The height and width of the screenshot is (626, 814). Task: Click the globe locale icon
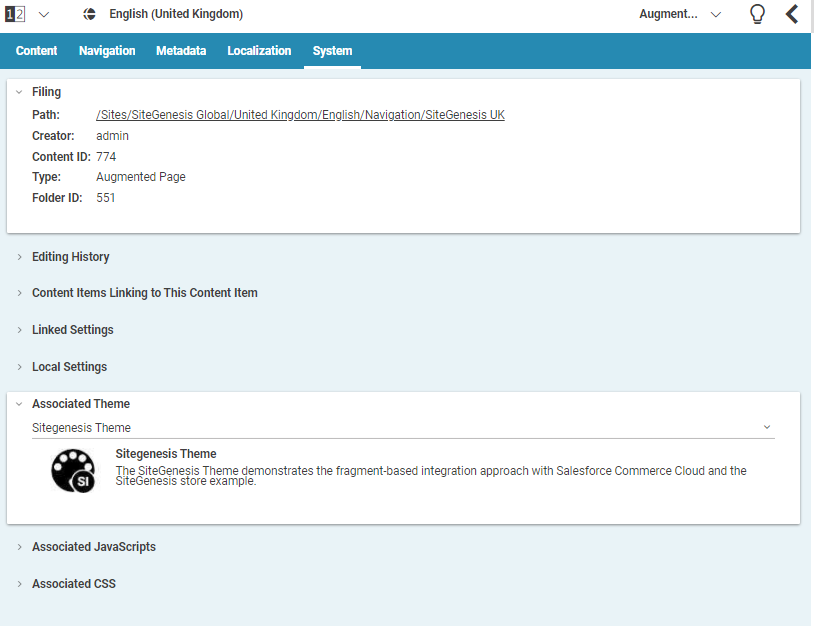(x=89, y=14)
